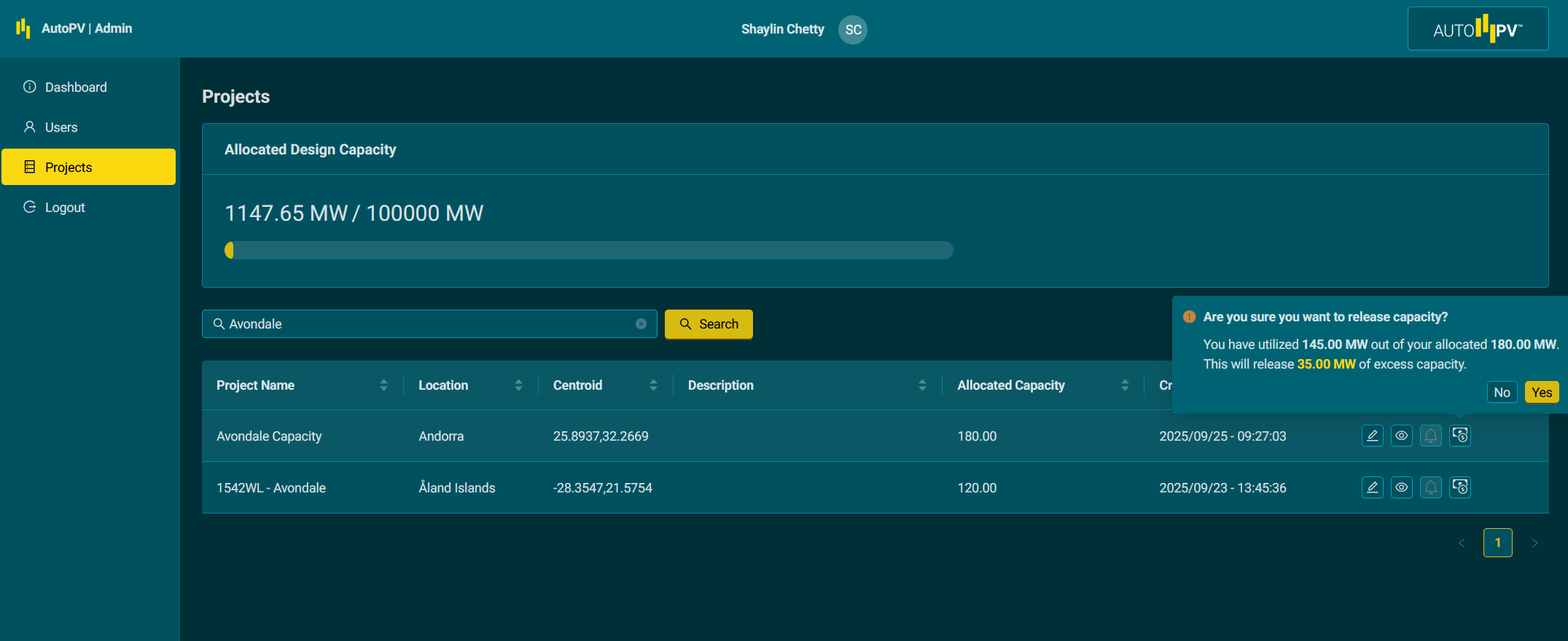Click bell icon for 1542WL - Avondale
The height and width of the screenshot is (641, 1568).
tap(1430, 487)
